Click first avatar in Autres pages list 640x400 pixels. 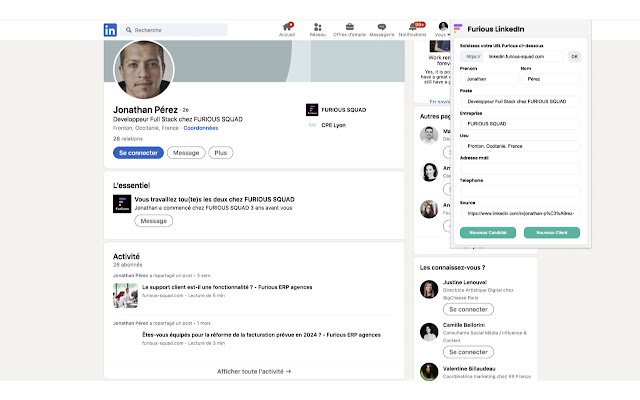[429, 135]
